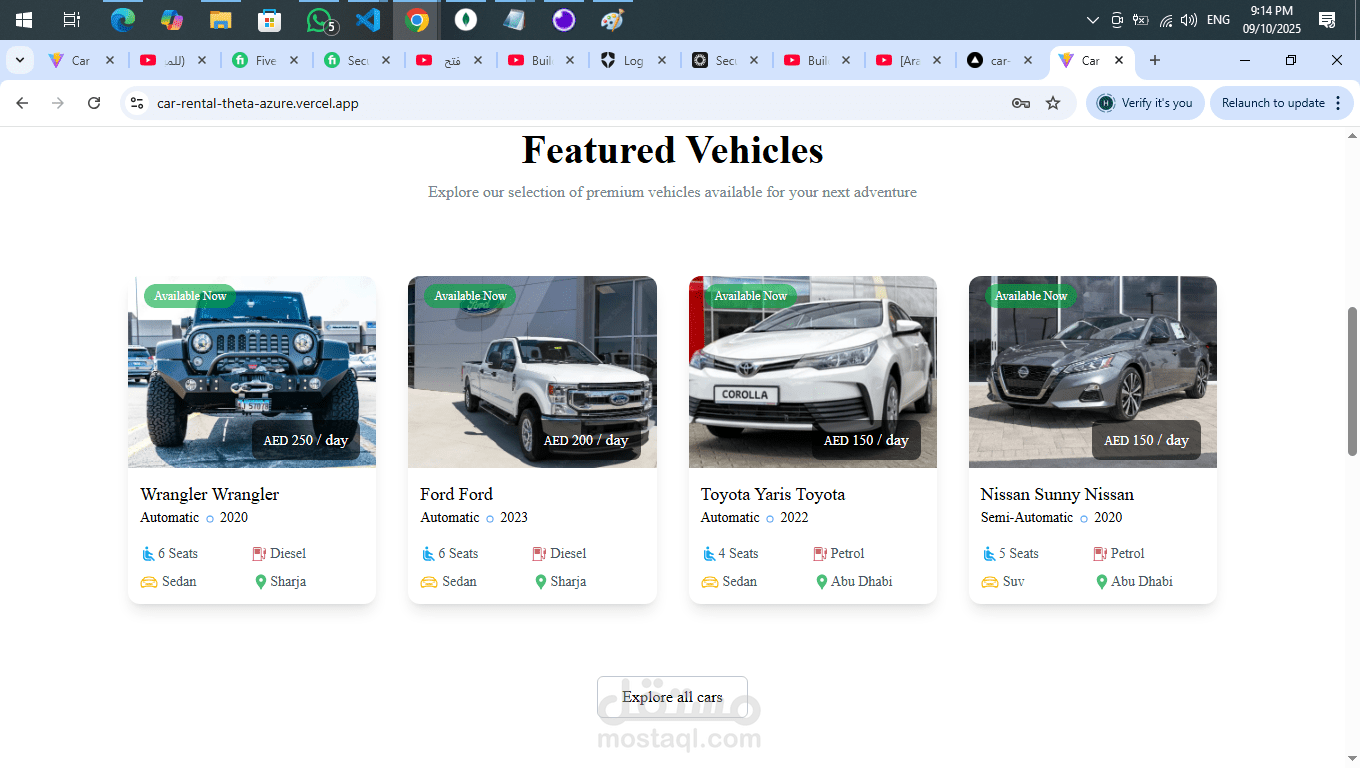Open the Toyota Yaris Corolla photo
This screenshot has height=768, width=1360.
813,372
